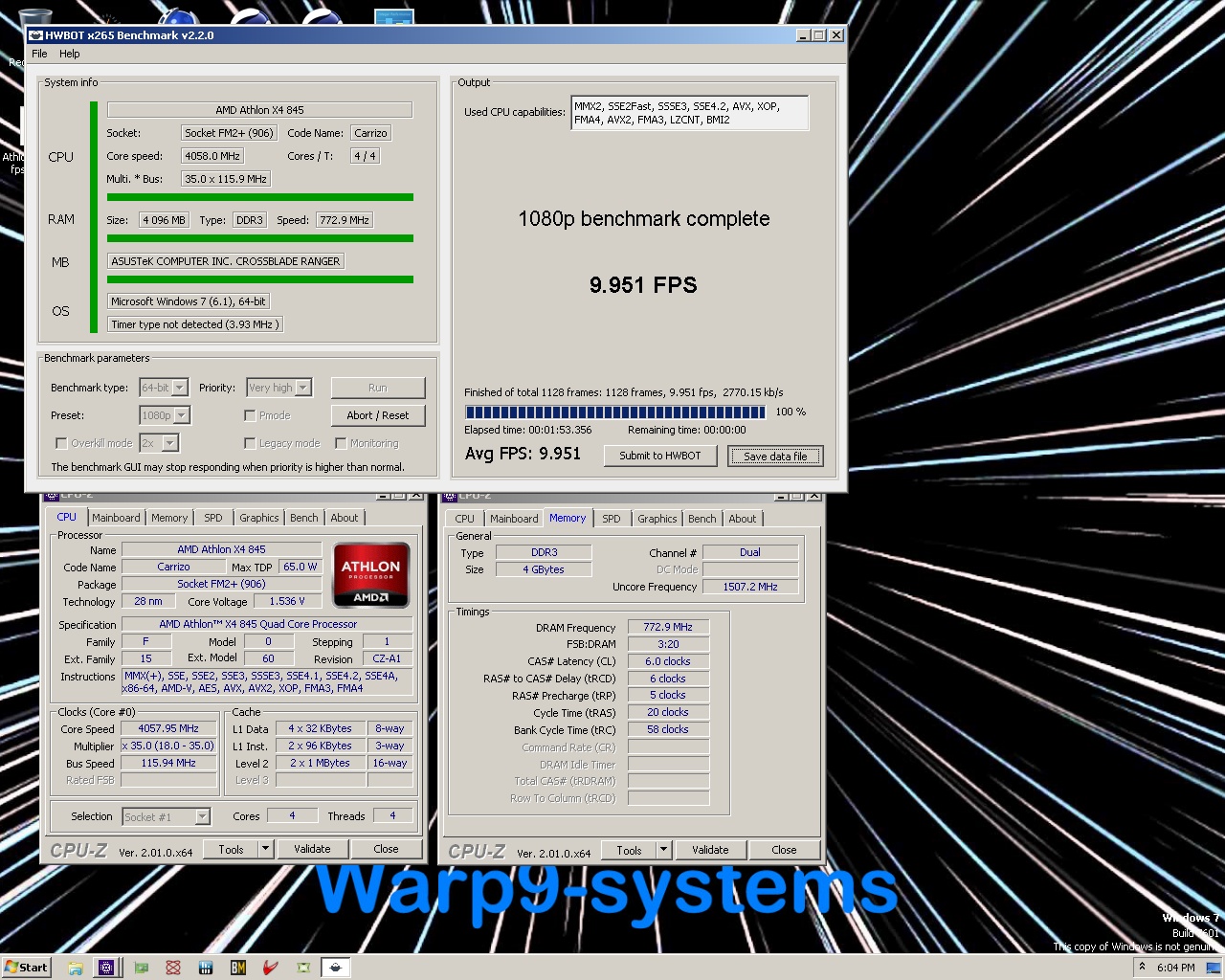Open the blue bar-graph taskbar icon
Viewport: 1225px width, 980px height.
pyautogui.click(x=206, y=968)
